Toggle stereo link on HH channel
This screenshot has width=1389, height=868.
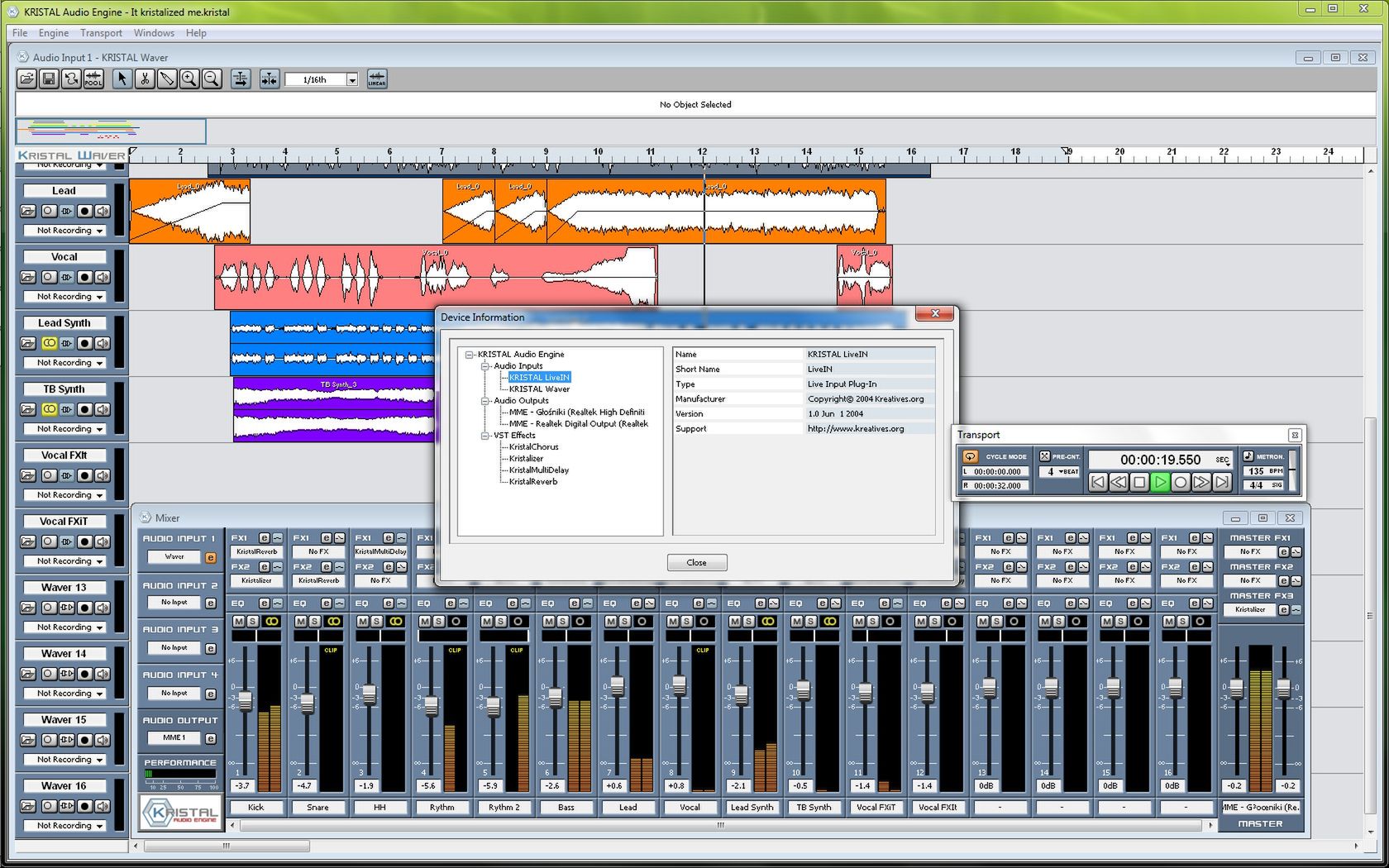coord(396,621)
